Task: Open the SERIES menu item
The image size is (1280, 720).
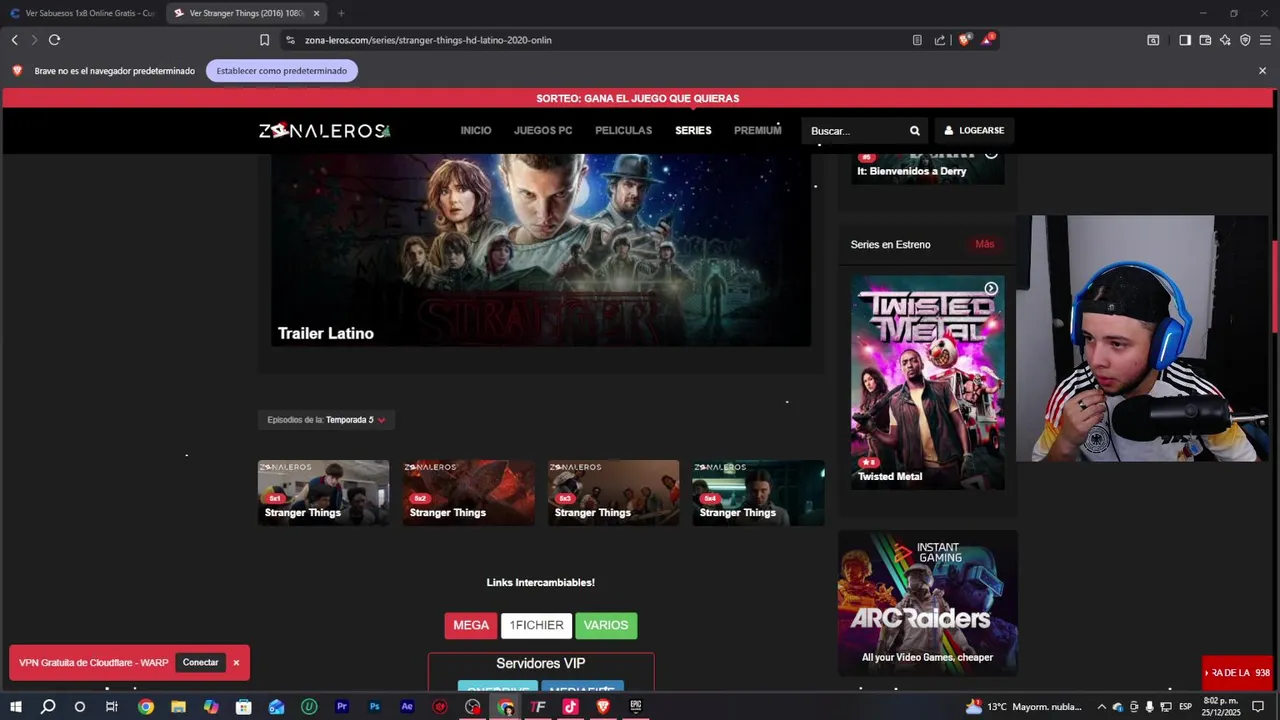Action: 693,131
